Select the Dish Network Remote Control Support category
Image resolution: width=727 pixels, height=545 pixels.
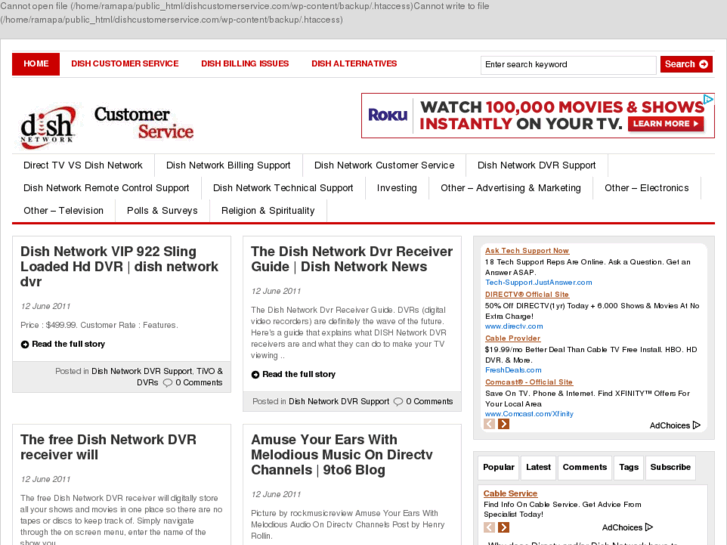pyautogui.click(x=106, y=188)
